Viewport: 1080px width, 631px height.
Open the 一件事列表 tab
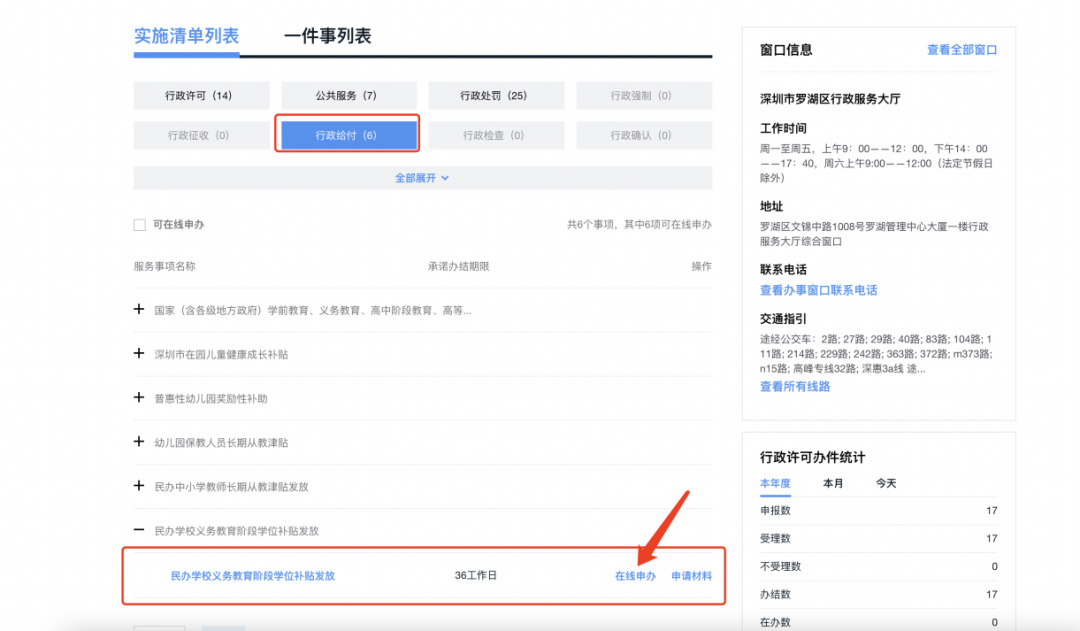point(327,36)
